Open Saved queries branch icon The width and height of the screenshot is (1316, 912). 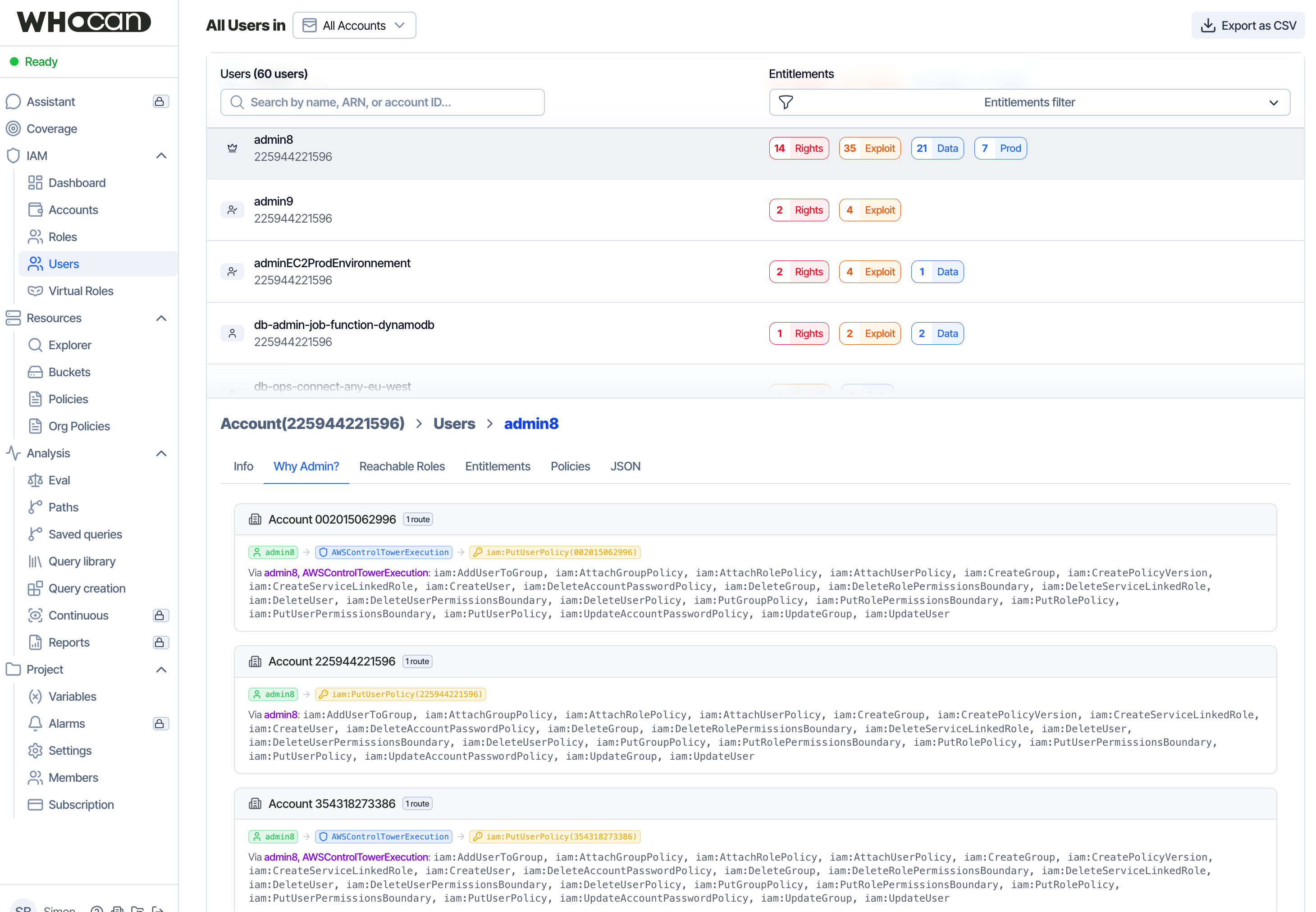[36, 534]
